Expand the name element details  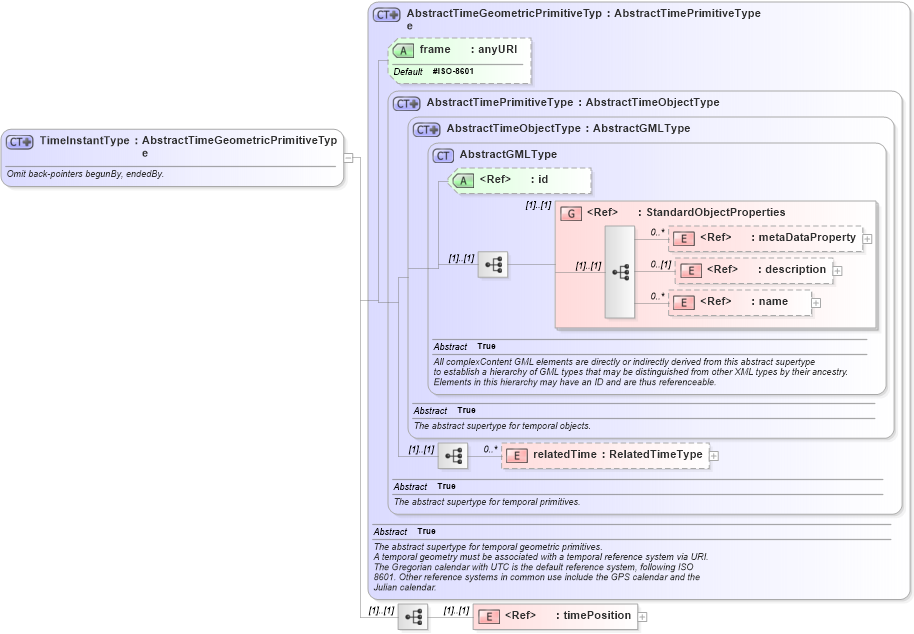(x=816, y=301)
